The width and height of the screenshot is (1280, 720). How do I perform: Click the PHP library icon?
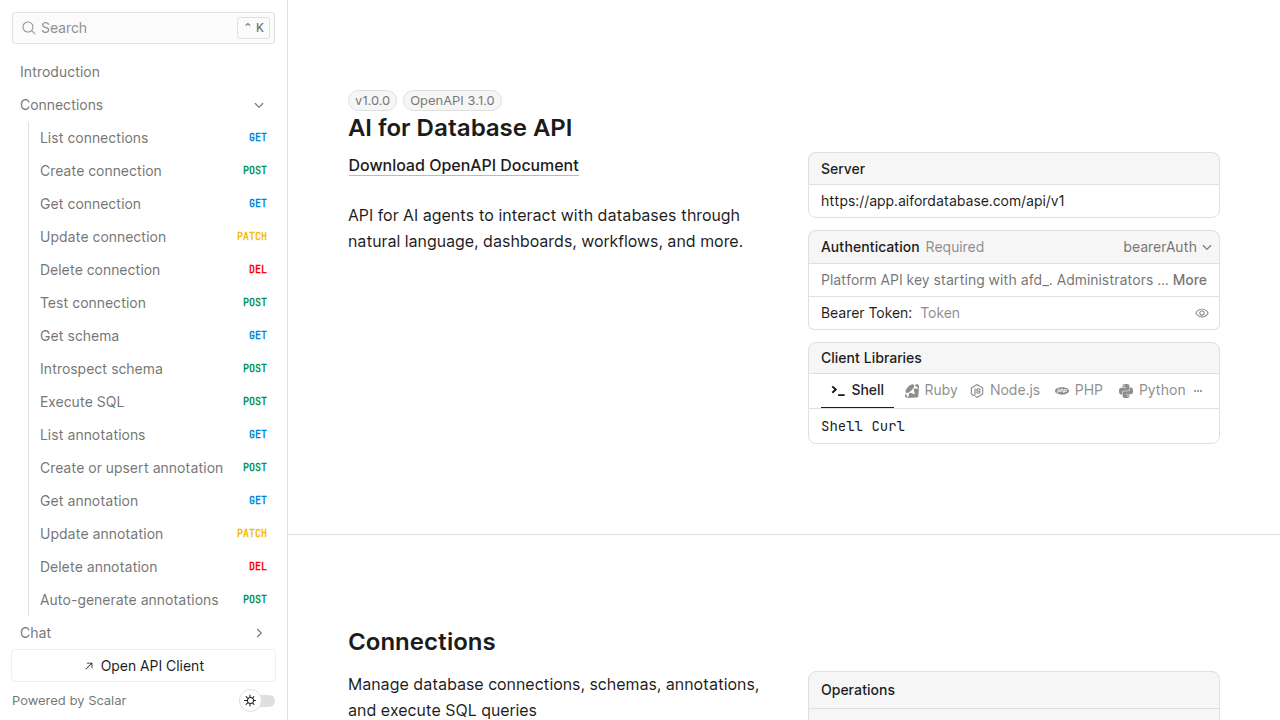tap(1062, 391)
